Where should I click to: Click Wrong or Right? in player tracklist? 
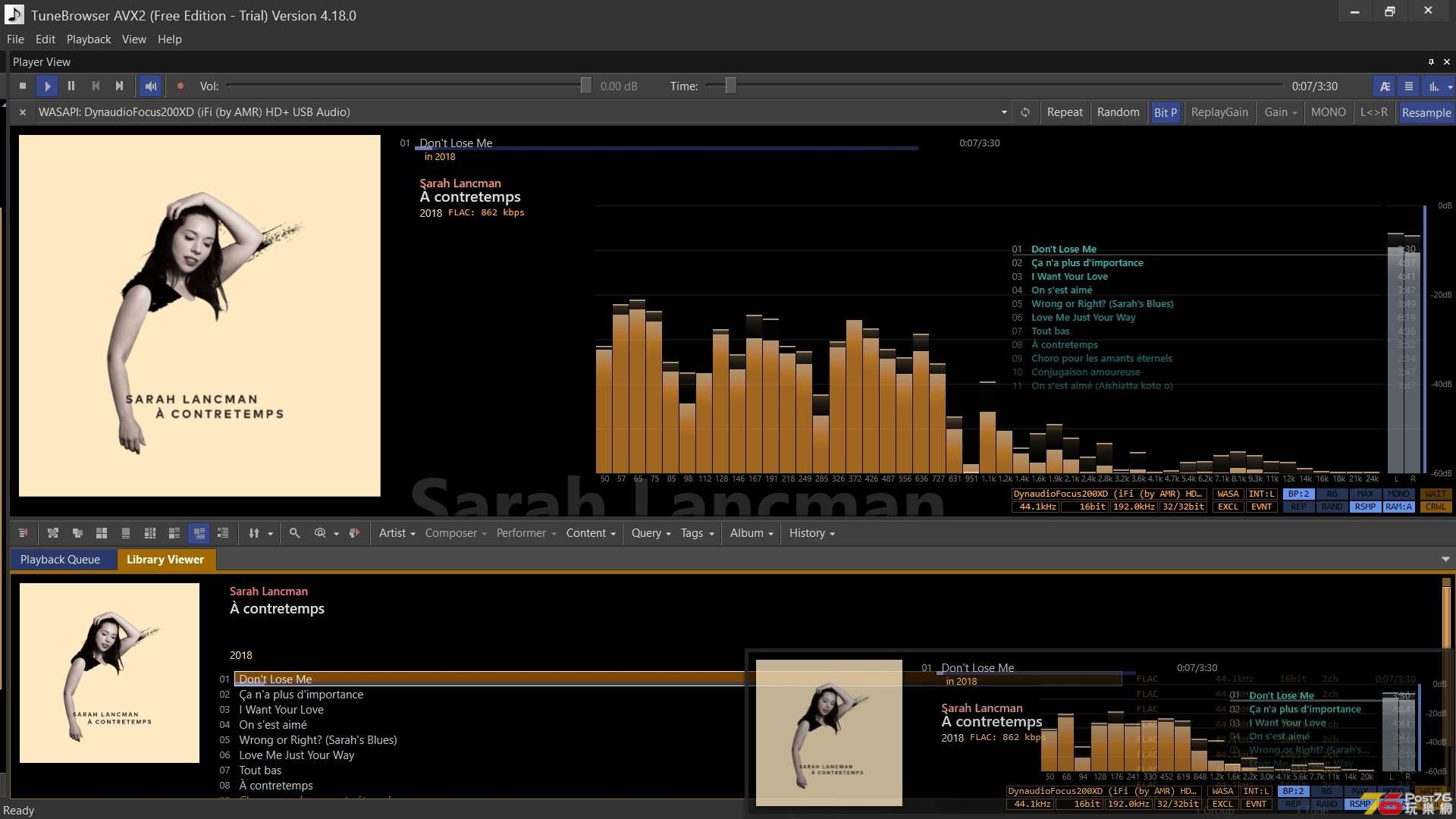(1102, 304)
